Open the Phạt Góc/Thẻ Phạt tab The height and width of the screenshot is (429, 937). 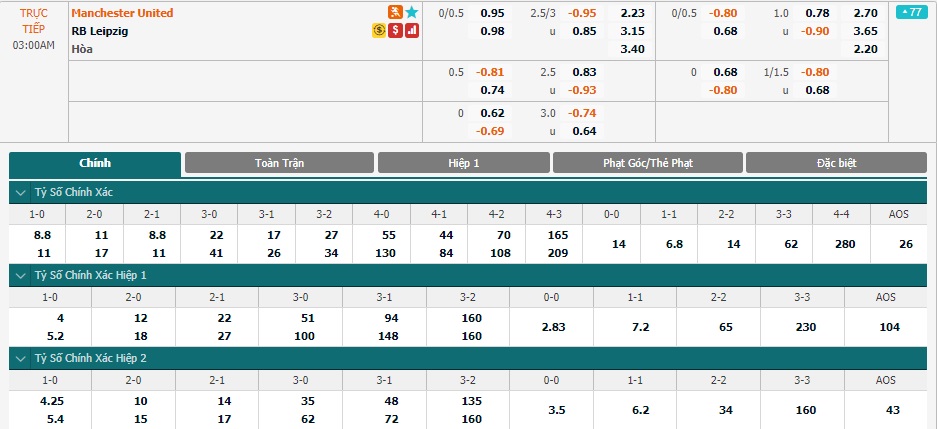(648, 163)
